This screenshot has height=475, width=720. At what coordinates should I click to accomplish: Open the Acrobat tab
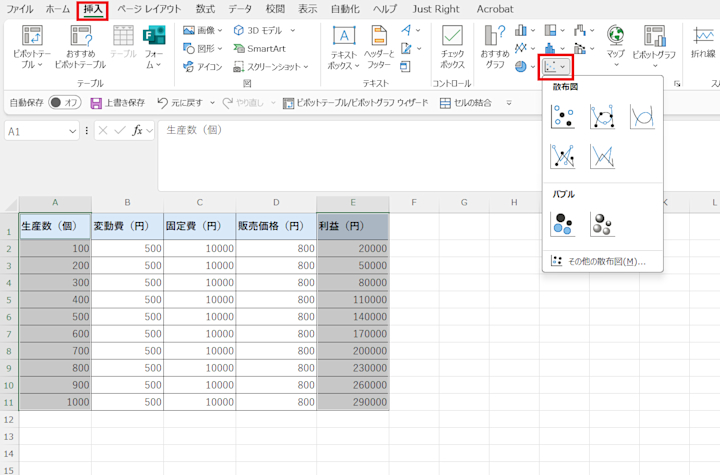click(x=495, y=9)
